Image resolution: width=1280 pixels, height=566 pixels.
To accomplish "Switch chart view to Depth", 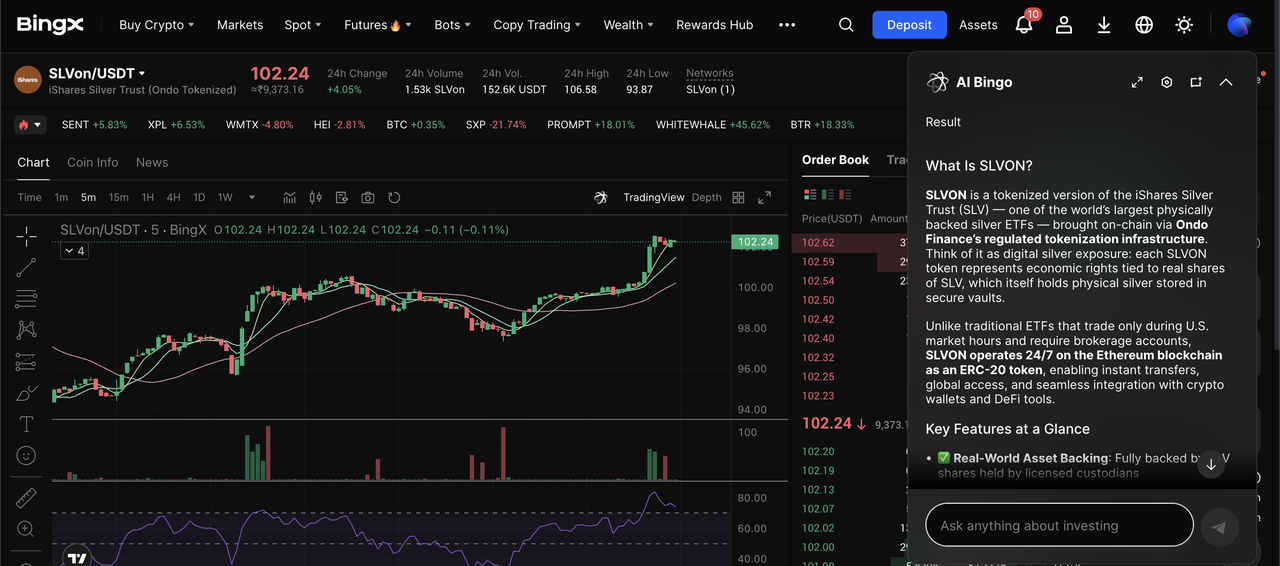I will pyautogui.click(x=706, y=197).
